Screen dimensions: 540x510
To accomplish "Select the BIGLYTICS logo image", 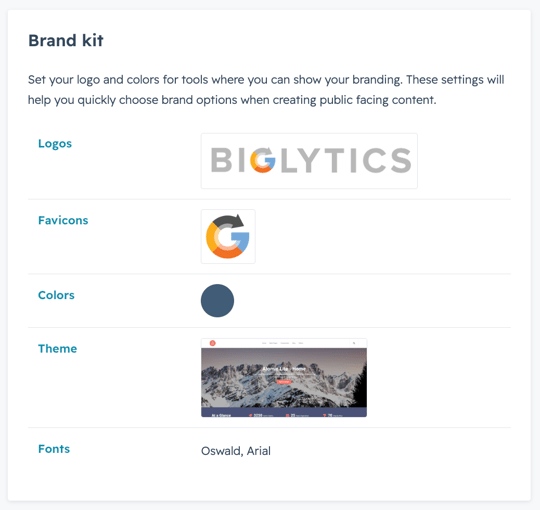I will (x=309, y=161).
